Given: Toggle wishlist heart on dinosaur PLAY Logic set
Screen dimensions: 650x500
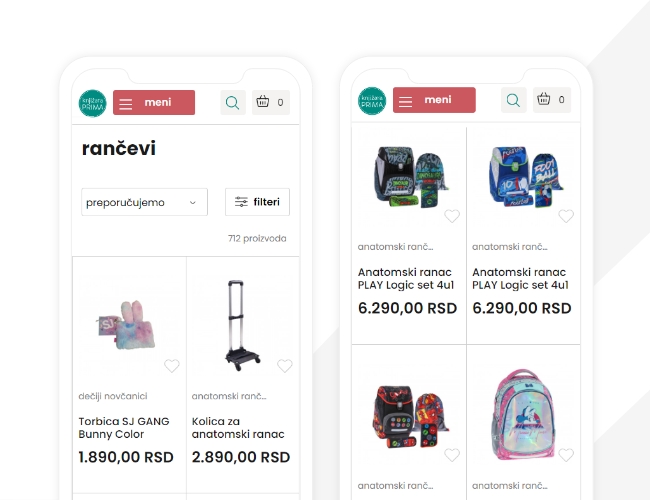Looking at the screenshot, I should coord(452,216).
